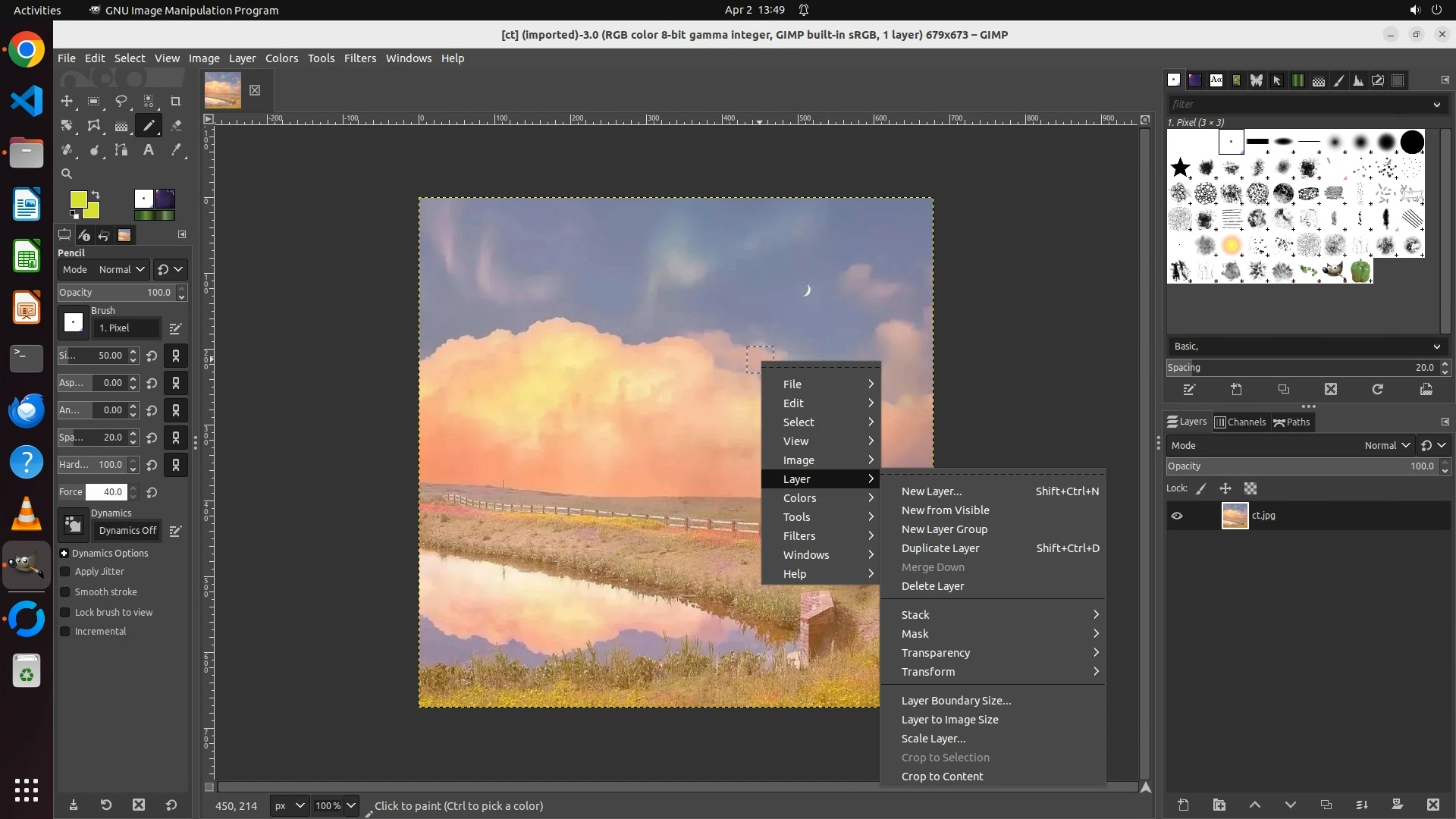Image resolution: width=1456 pixels, height=819 pixels.
Task: Toggle the Smooth stroke option
Action: (x=65, y=592)
